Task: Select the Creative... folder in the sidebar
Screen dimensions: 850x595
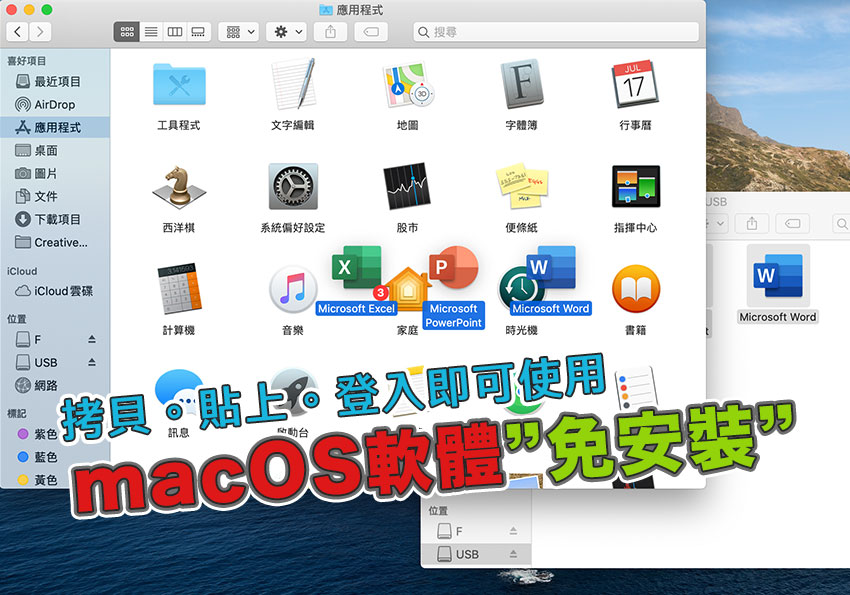Action: click(55, 242)
